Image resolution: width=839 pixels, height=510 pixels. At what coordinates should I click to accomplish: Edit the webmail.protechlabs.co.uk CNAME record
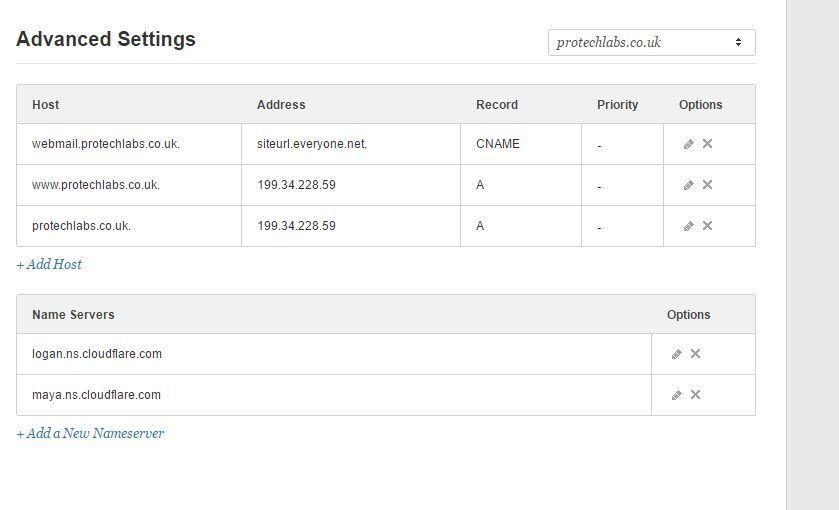[689, 144]
